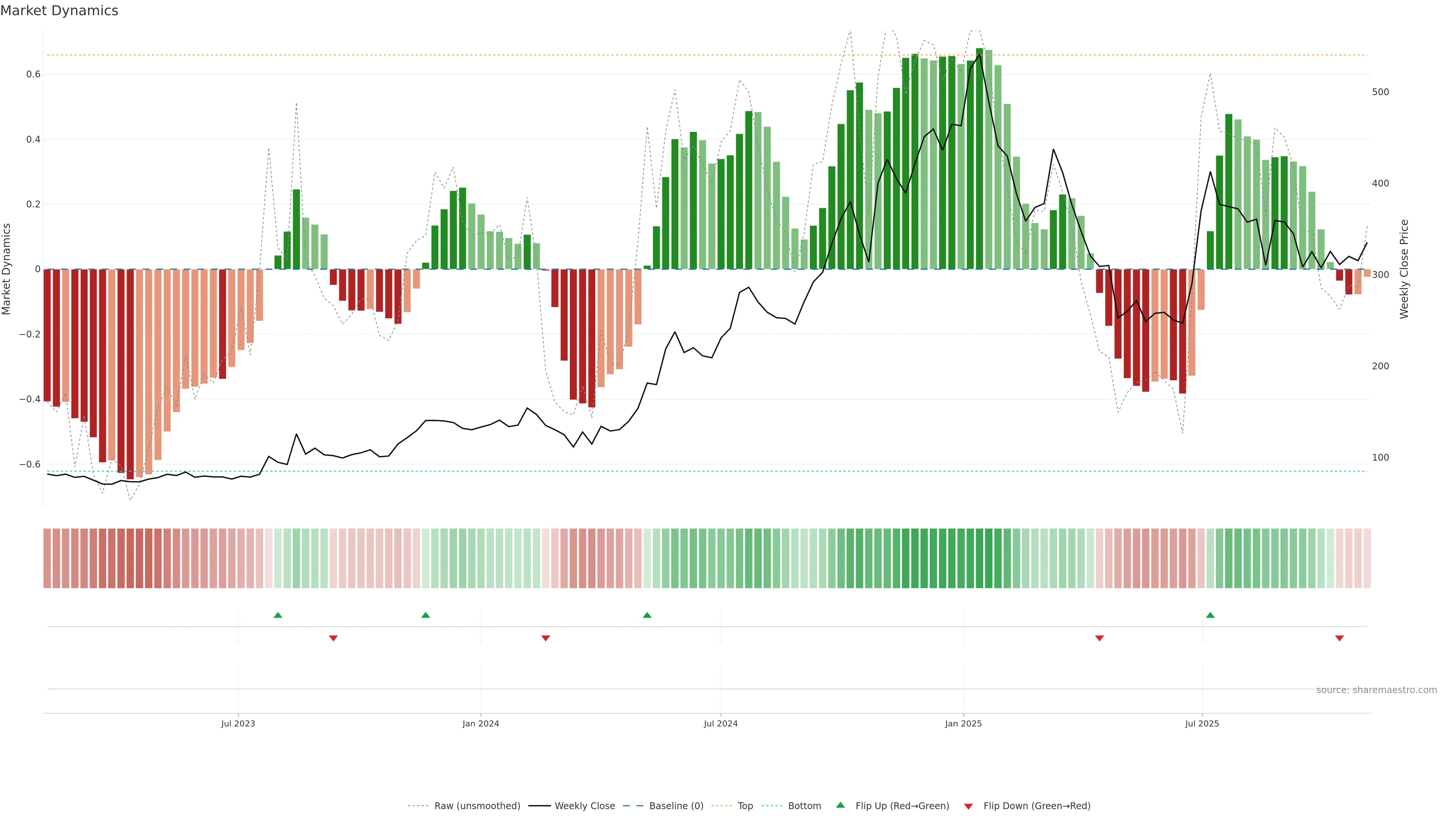The image size is (1456, 819).
Task: Click the Jan 2025 axis label
Action: [x=963, y=723]
